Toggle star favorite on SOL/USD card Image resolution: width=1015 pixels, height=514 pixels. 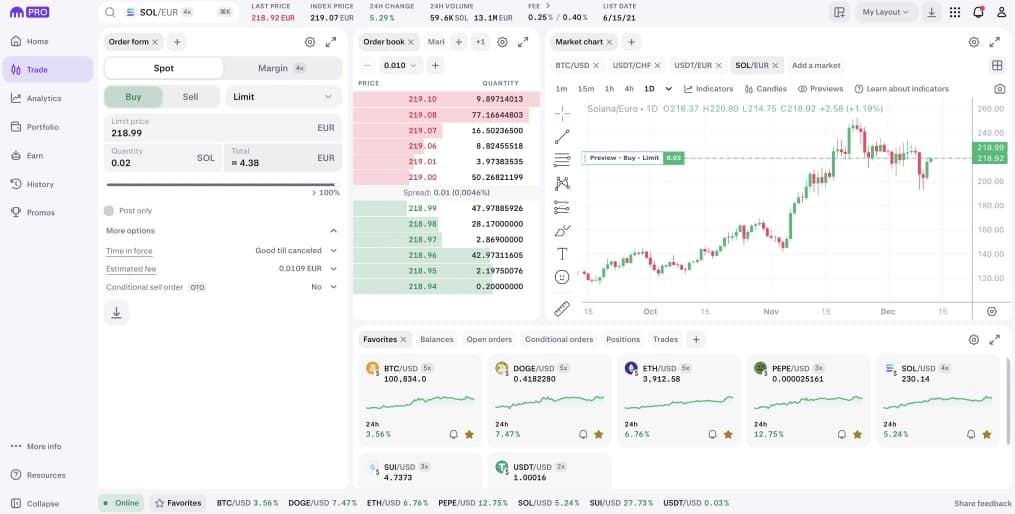987,434
